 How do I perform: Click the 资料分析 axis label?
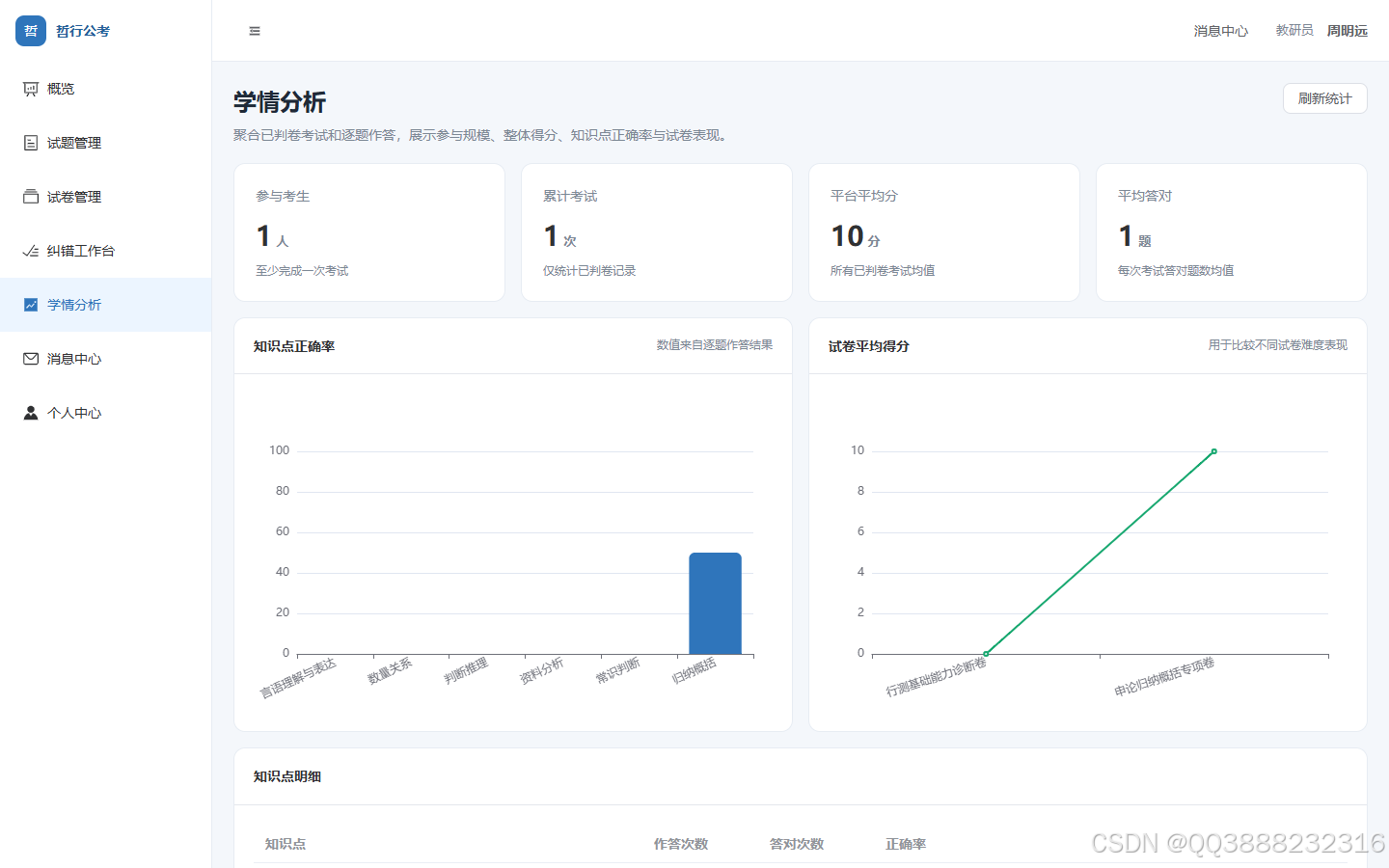tap(541, 670)
